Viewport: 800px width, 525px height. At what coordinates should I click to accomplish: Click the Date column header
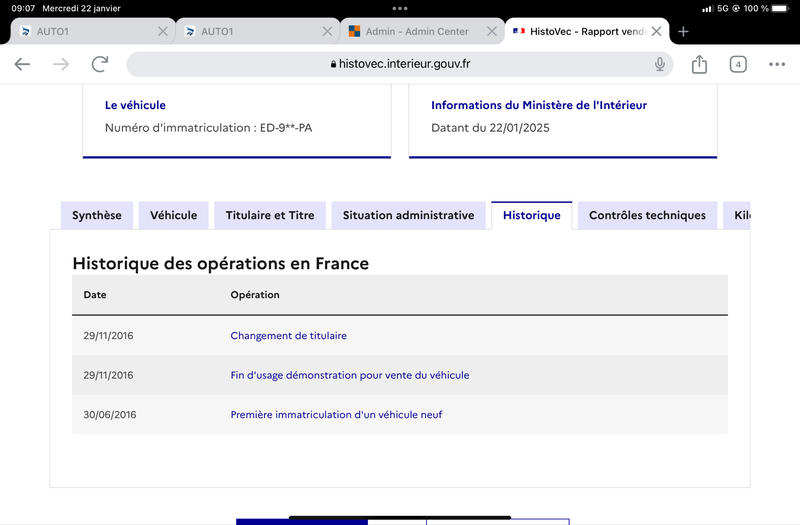[x=95, y=295]
